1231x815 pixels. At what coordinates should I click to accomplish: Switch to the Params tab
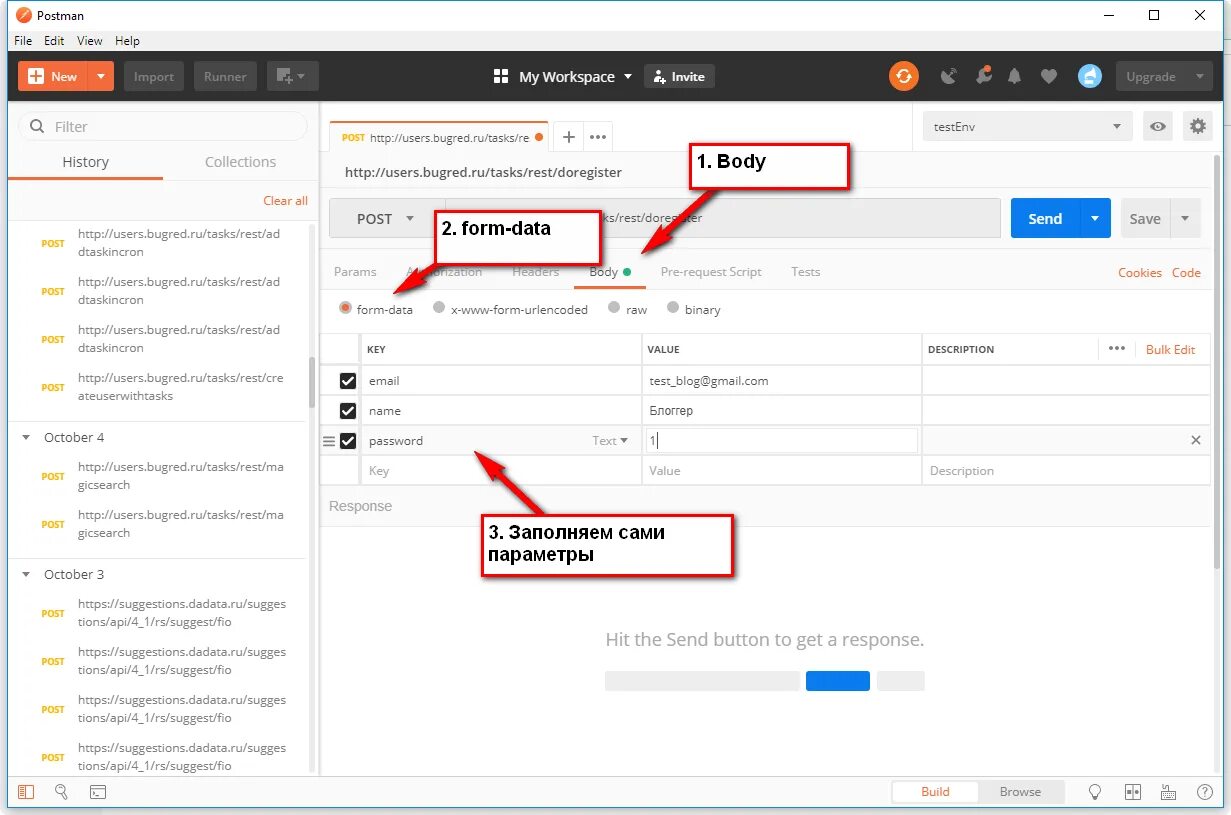[x=355, y=272]
